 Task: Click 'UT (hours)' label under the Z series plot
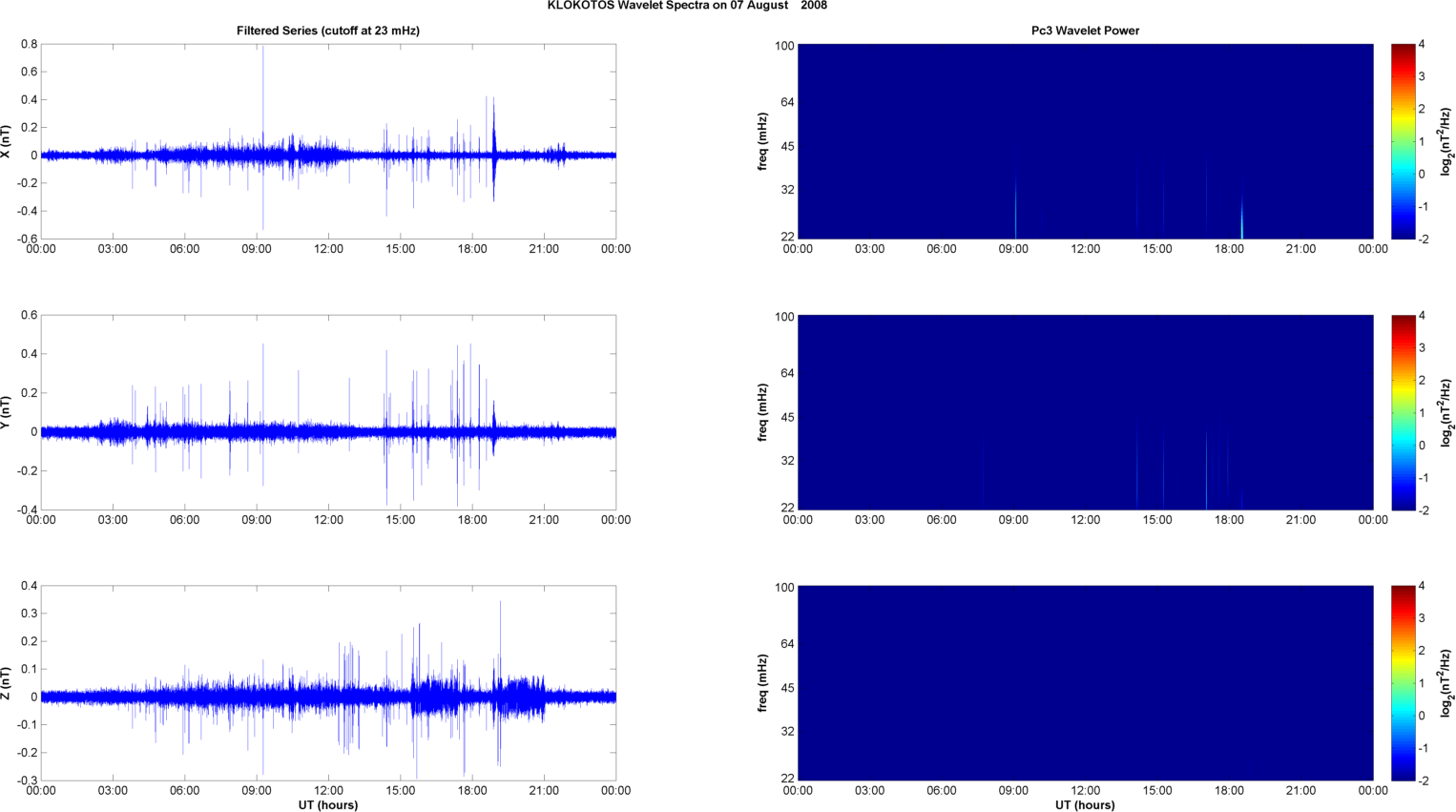coord(328,805)
